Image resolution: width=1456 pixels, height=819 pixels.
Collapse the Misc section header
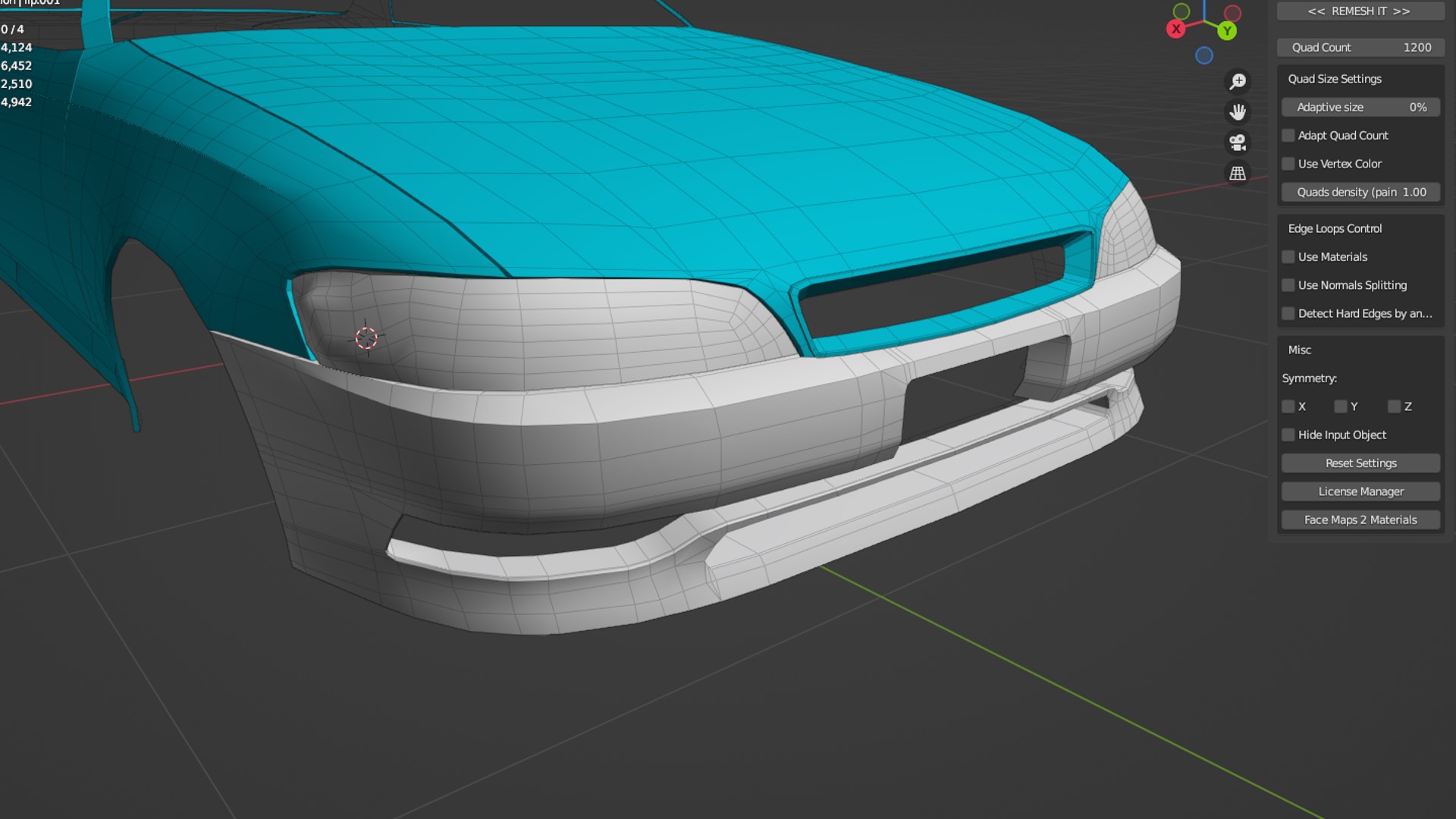tap(1300, 350)
